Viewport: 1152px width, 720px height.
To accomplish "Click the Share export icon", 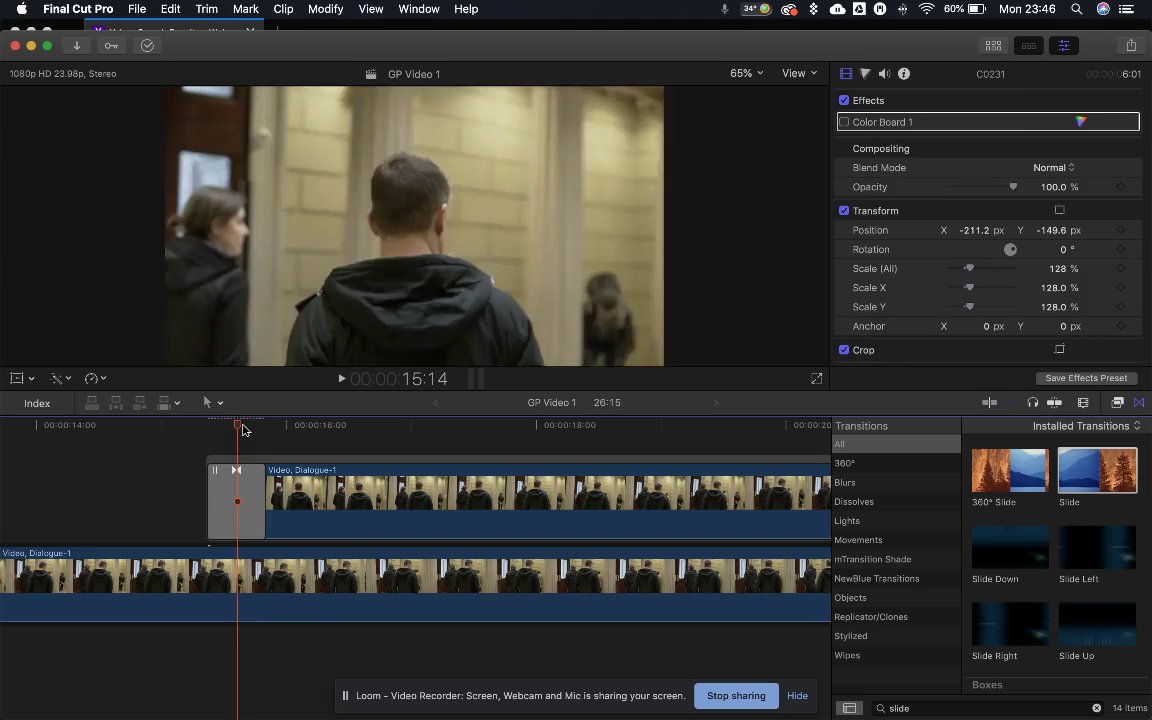I will 1131,46.
